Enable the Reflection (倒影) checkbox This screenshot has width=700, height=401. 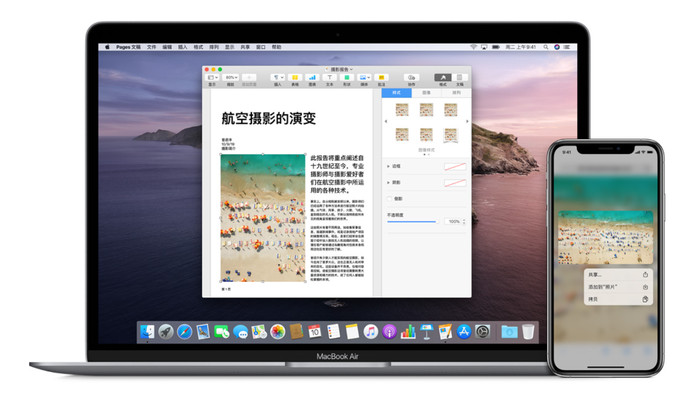coord(388,199)
